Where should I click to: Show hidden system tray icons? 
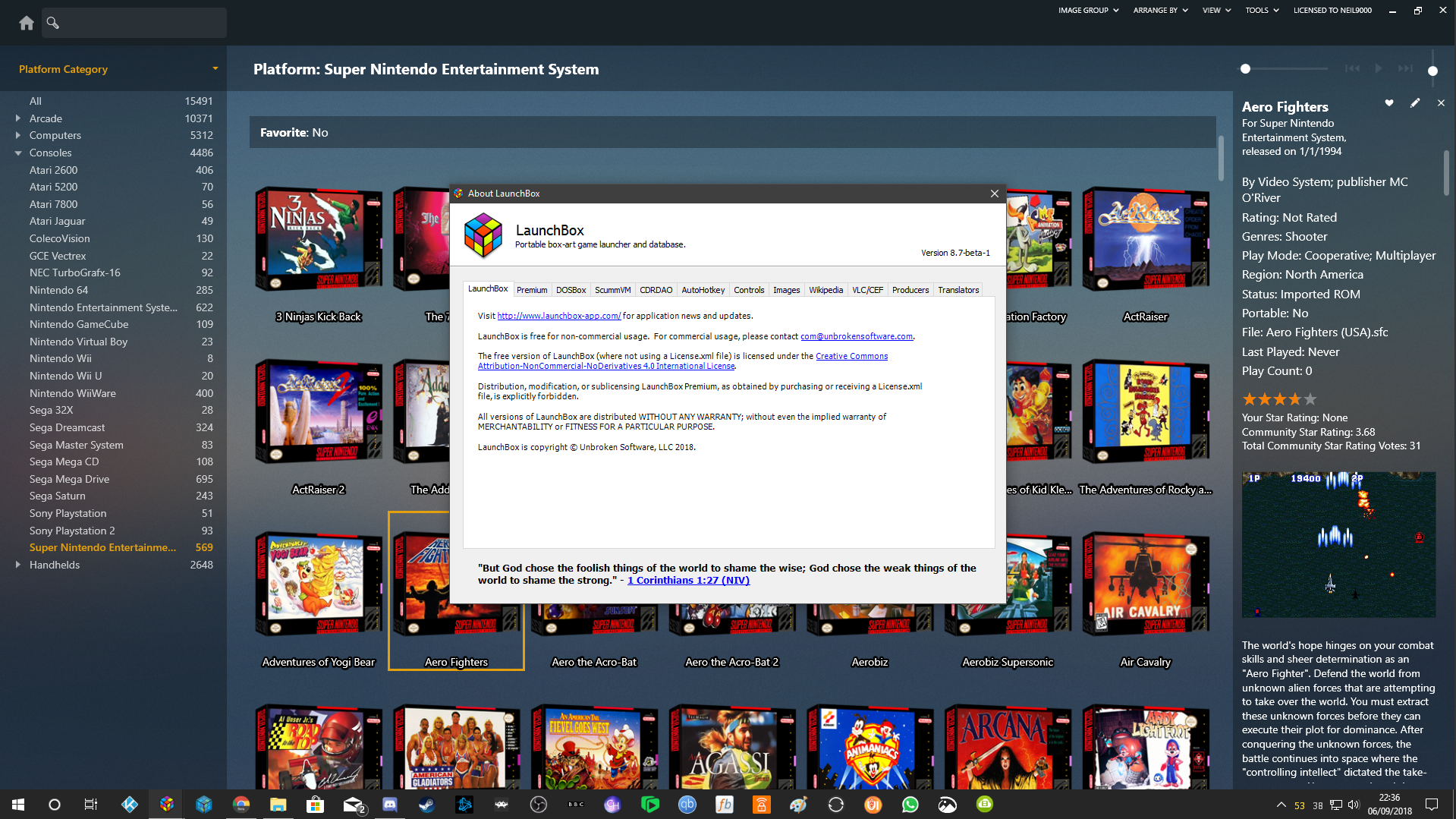coord(1281,805)
